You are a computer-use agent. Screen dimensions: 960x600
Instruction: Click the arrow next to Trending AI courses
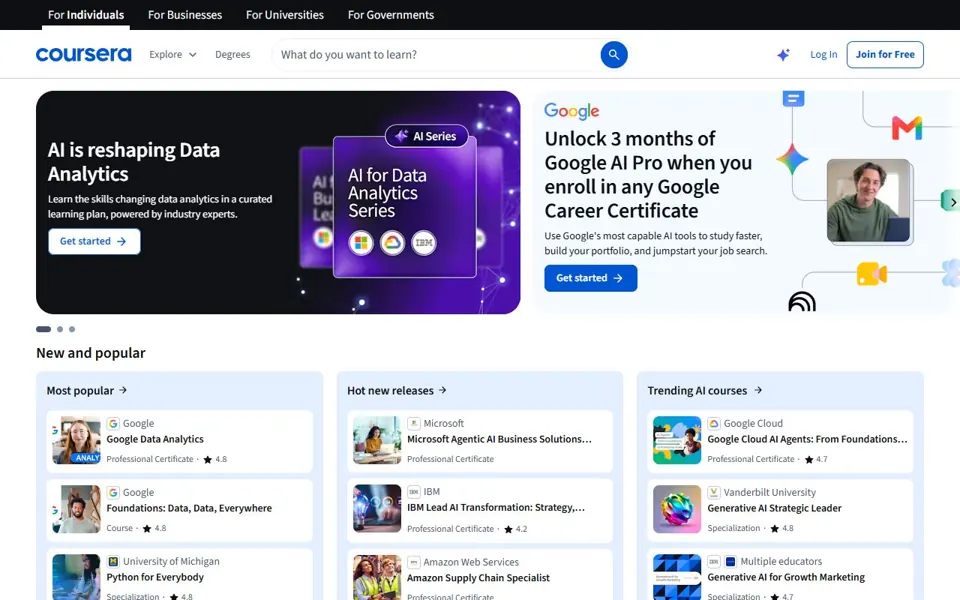758,390
